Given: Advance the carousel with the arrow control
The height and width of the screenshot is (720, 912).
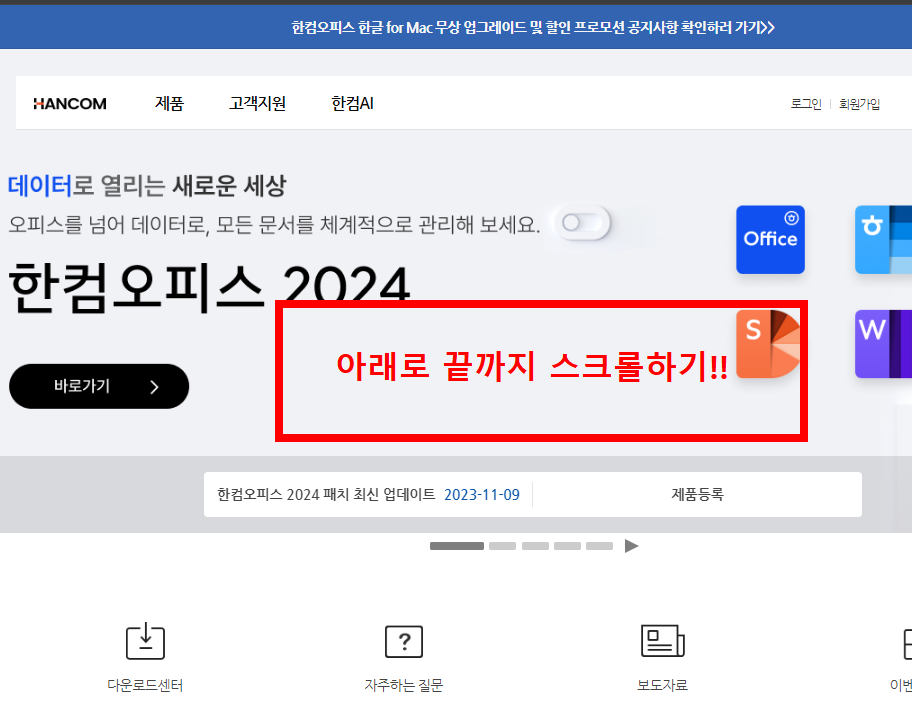Looking at the screenshot, I should pyautogui.click(x=631, y=546).
